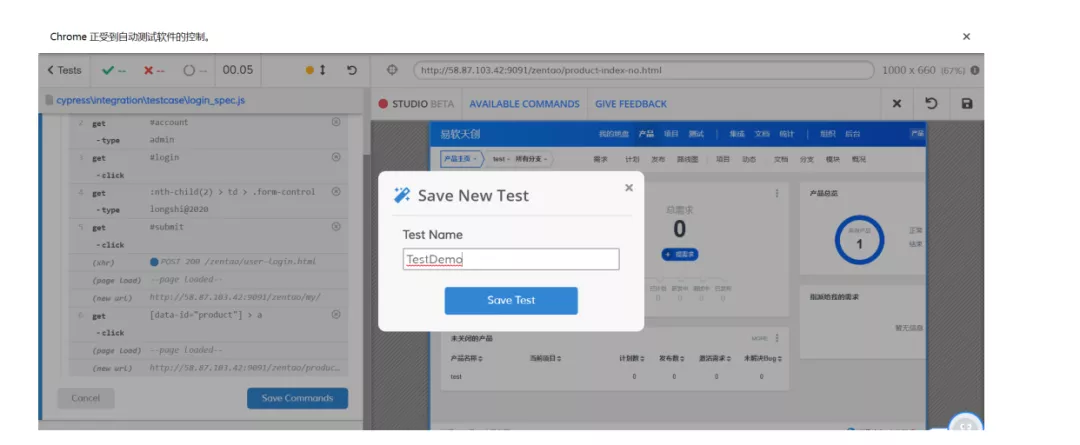Click the blue 提需求 add button
This screenshot has height=445, width=1080.
click(x=680, y=254)
